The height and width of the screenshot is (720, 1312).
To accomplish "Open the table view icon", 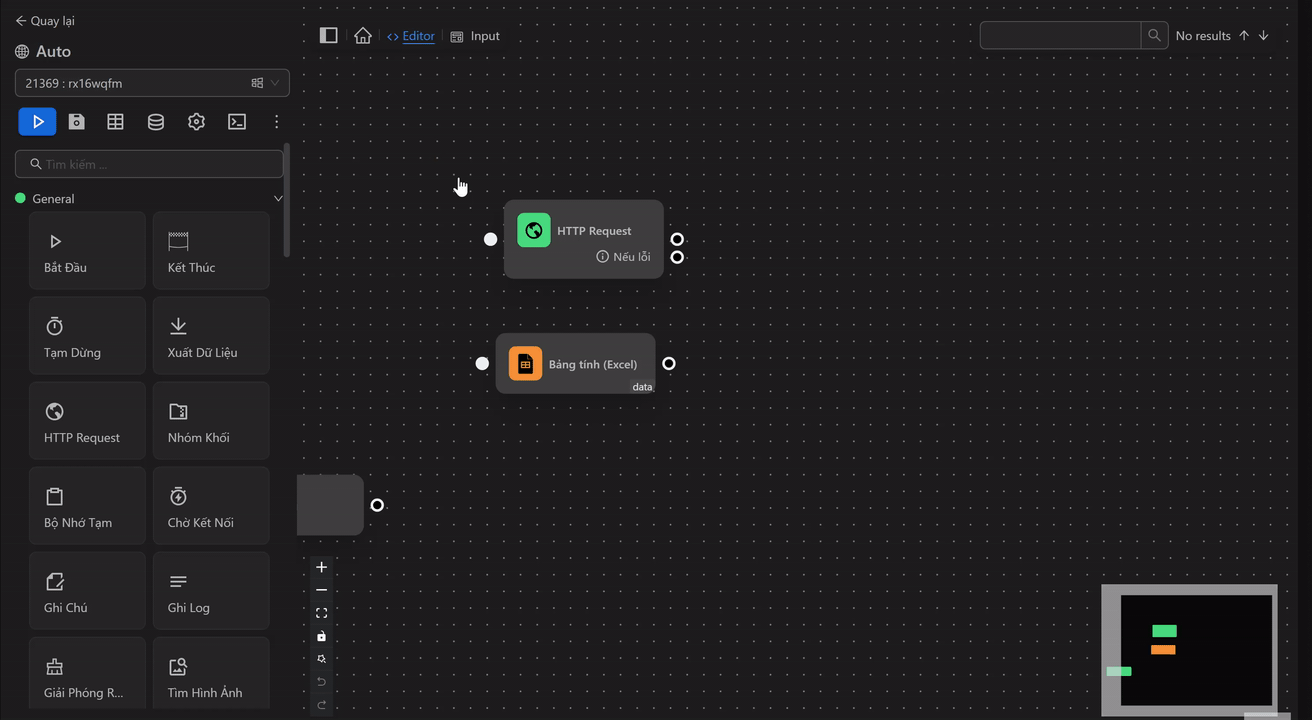I will tap(115, 121).
